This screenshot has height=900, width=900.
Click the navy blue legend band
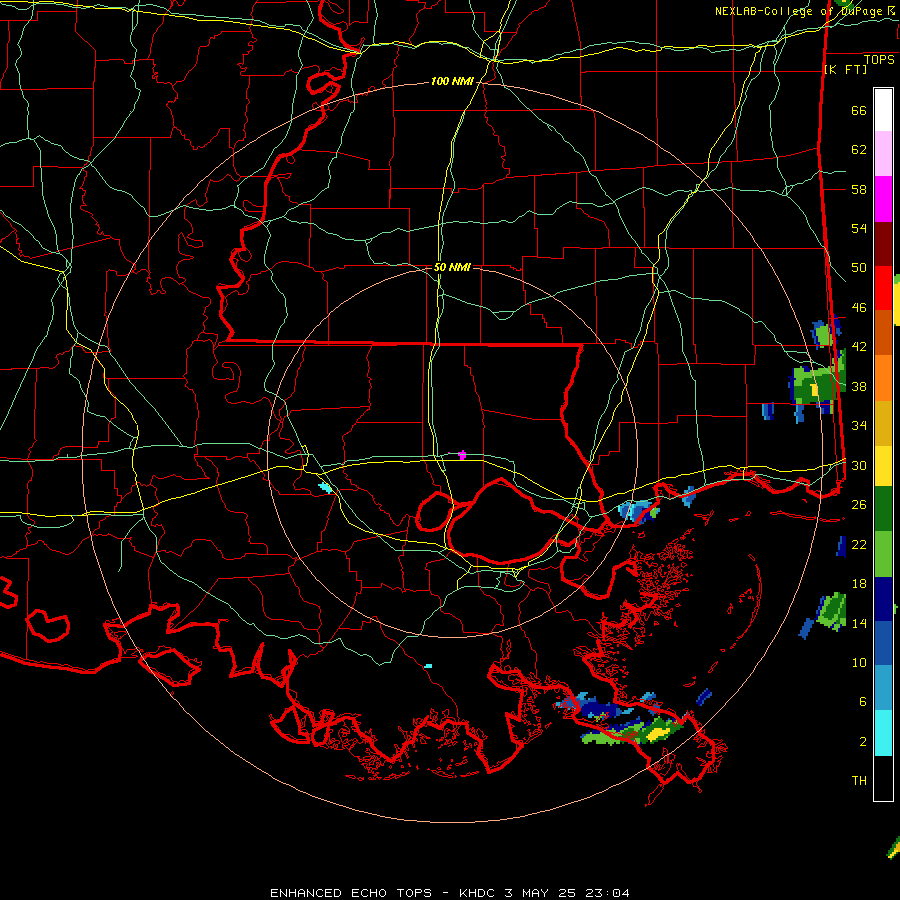(x=883, y=599)
